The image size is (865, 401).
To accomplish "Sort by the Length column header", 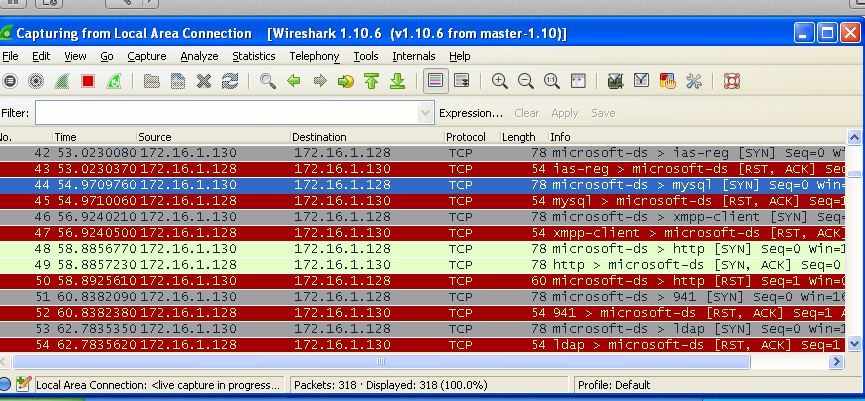I will pyautogui.click(x=524, y=137).
